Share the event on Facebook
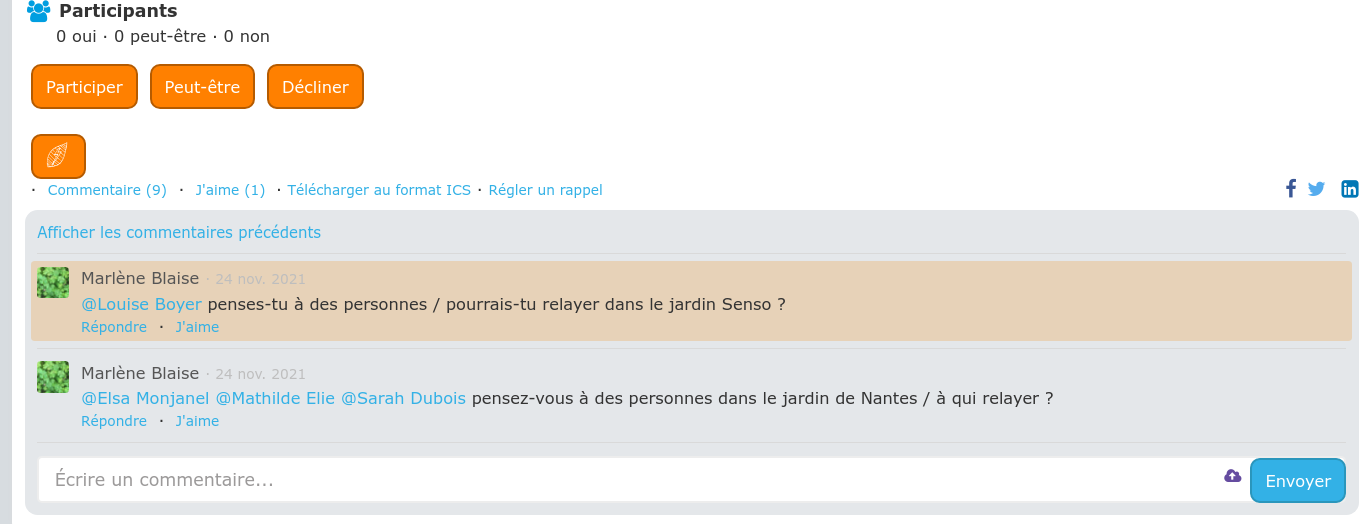 pos(1291,189)
